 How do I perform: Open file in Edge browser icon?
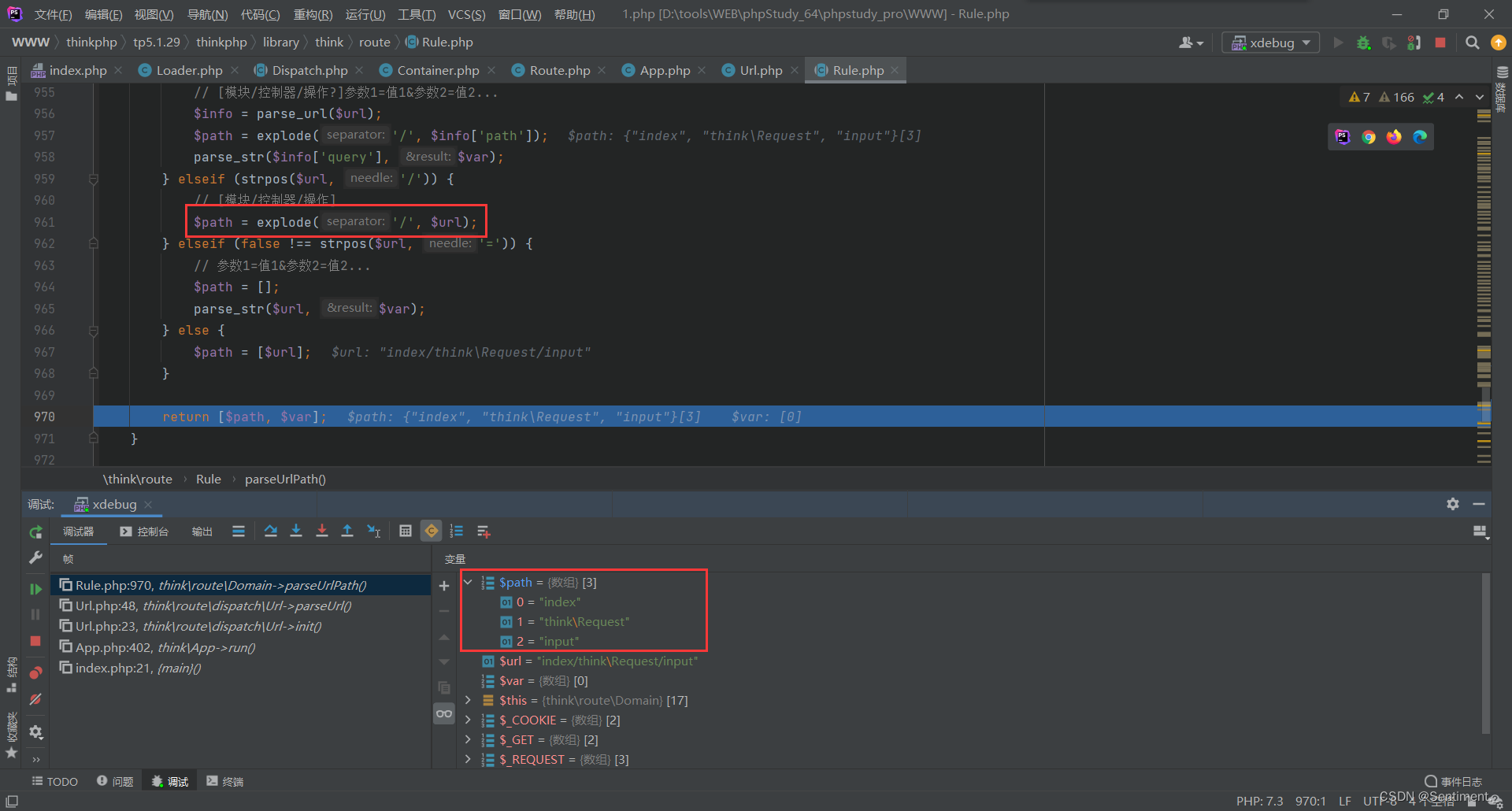(1420, 137)
